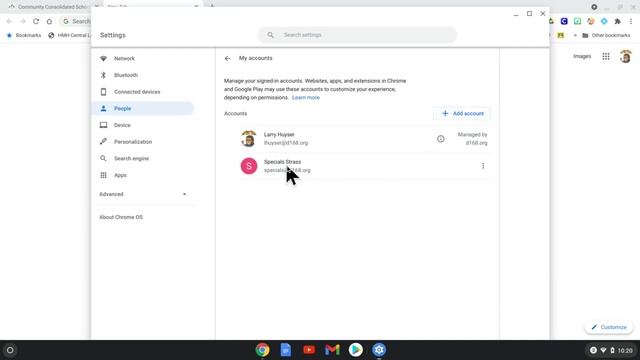Viewport: 640px width, 360px height.
Task: Go to the Chrome browser home page
Action: 49,21
